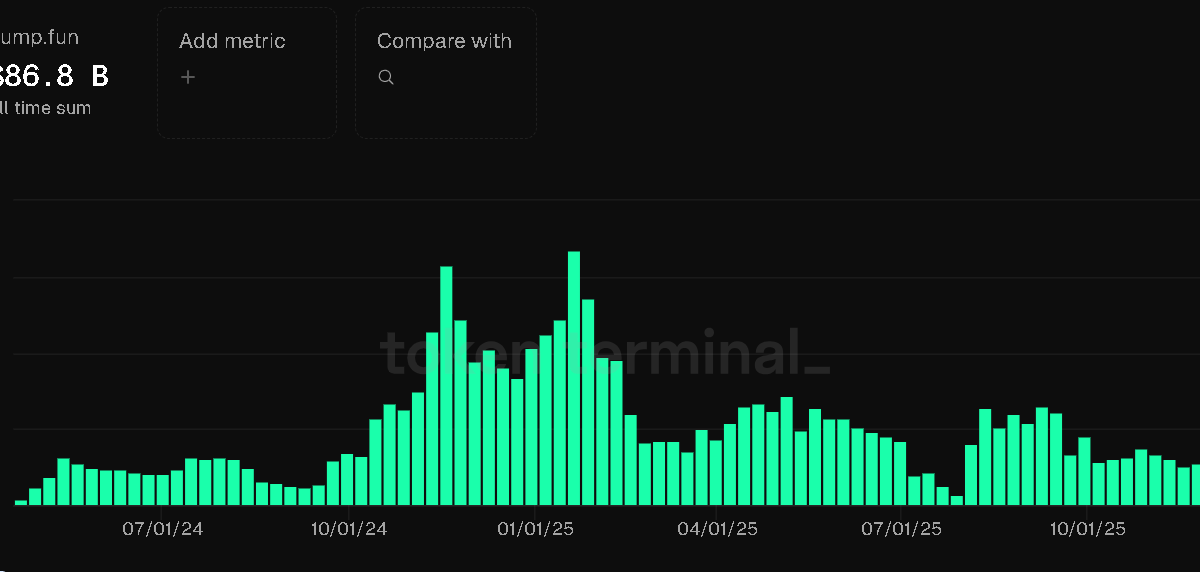Click the 04/01/25 axis date label

click(x=717, y=528)
